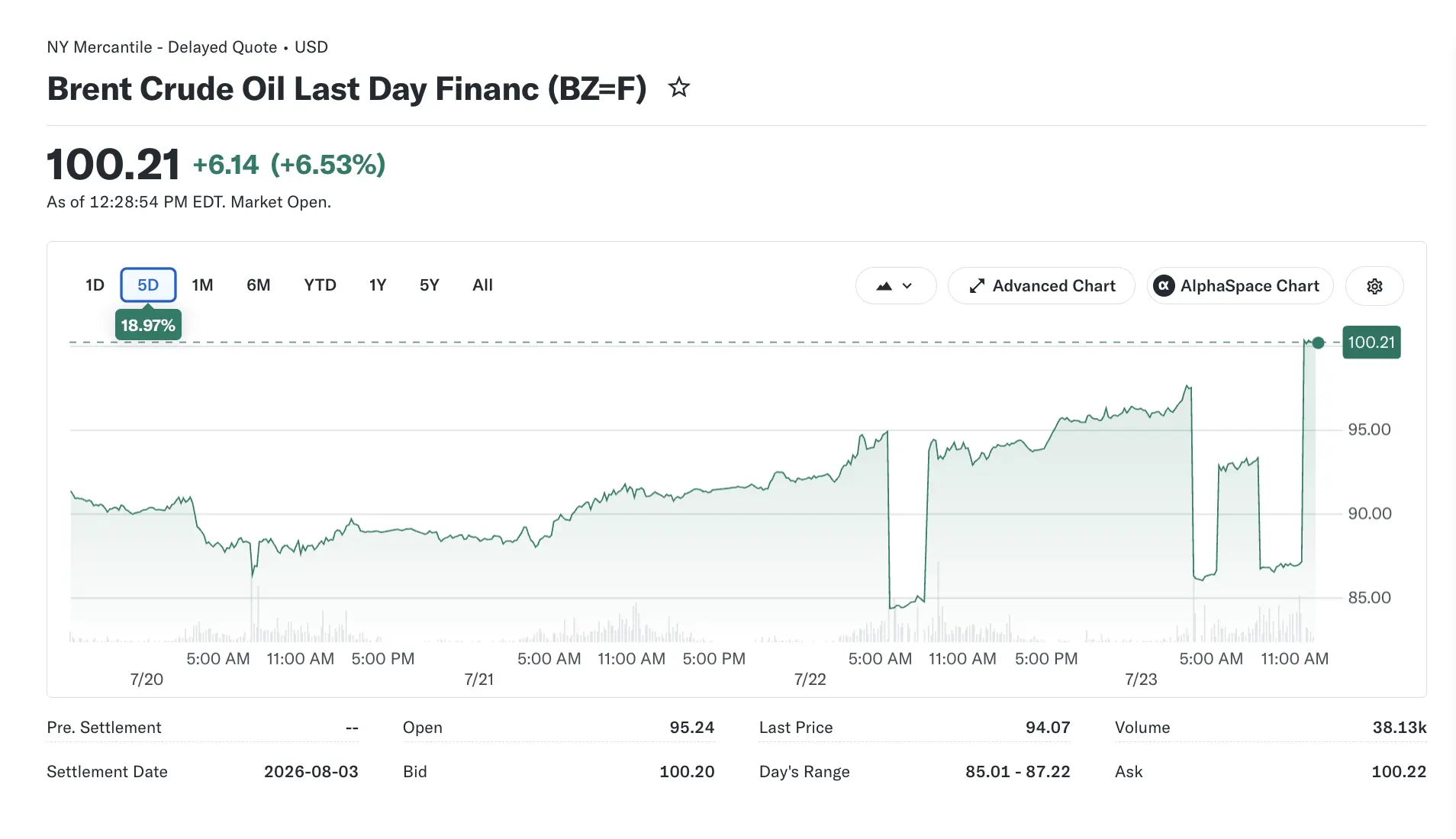Click the 18.97% performance badge
Viewport: 1456px width, 839px height.
click(148, 325)
